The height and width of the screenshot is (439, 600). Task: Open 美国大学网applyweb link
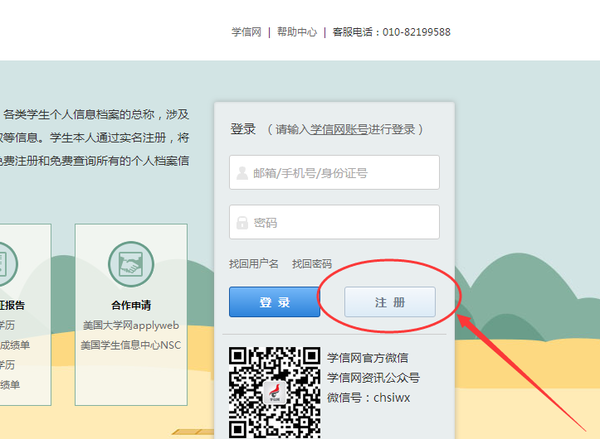coord(131,326)
